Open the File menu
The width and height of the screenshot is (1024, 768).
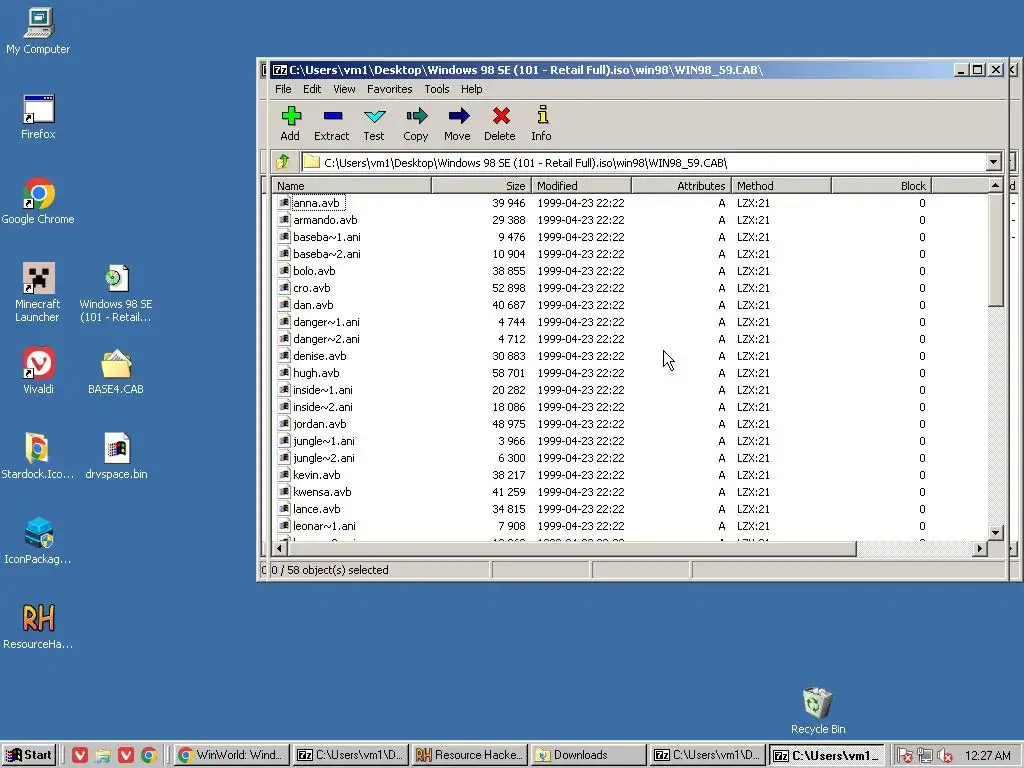tap(283, 89)
